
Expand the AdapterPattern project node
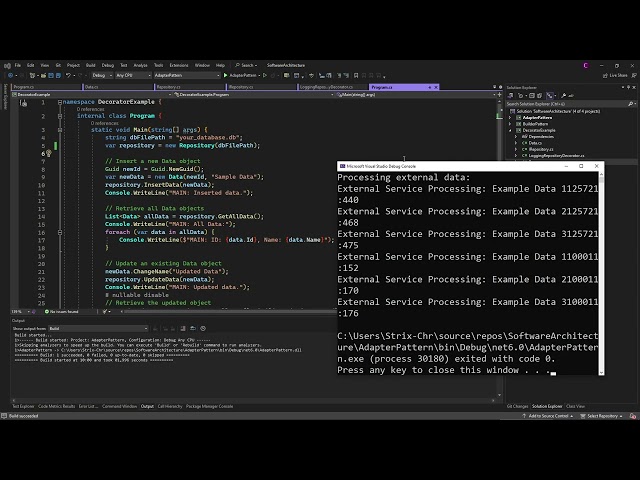510,118
